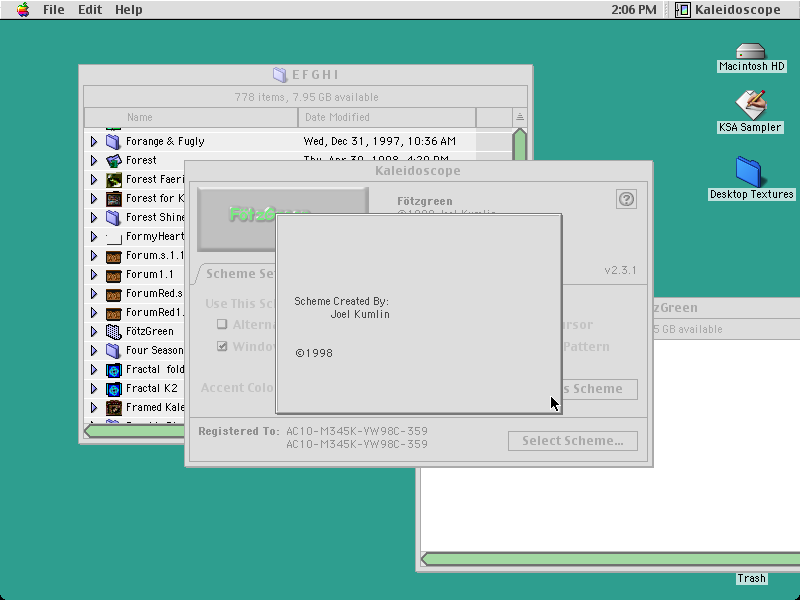Click the "778 items, 7.95 GB available" status text
Viewport: 800px width, 600px height.
pyautogui.click(x=306, y=97)
